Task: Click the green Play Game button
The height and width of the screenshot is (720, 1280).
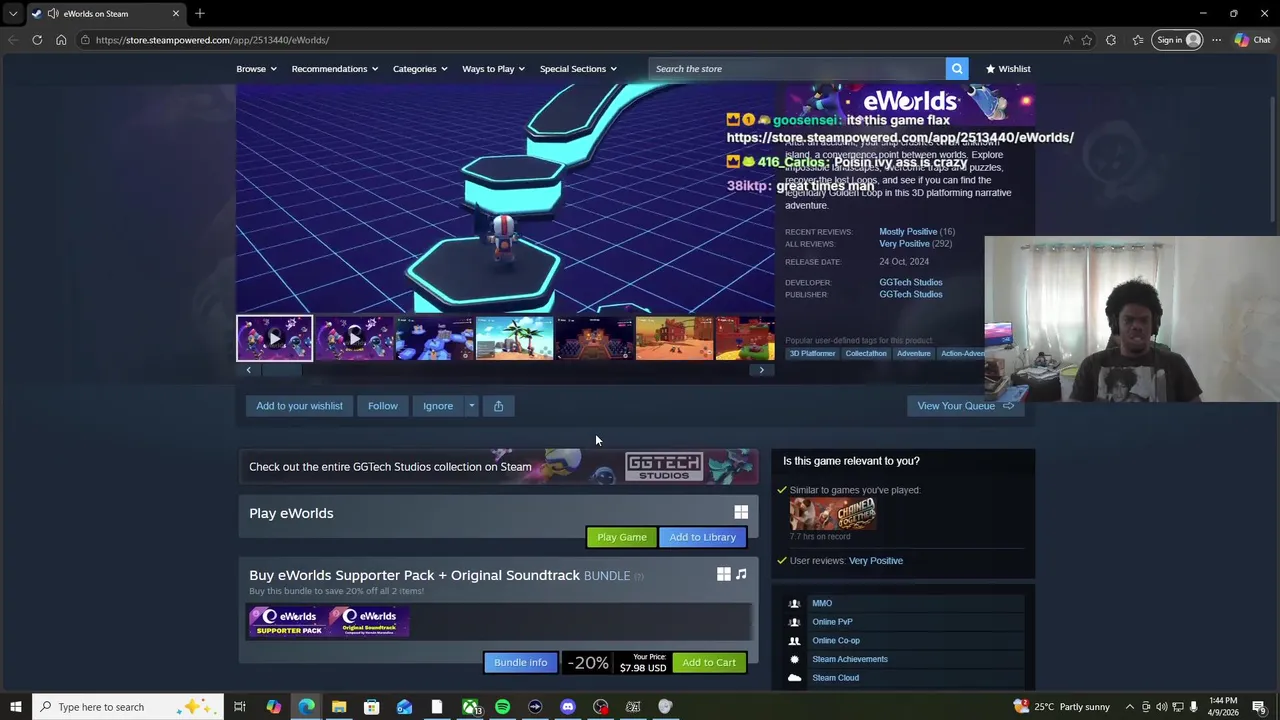Action: [x=622, y=537]
